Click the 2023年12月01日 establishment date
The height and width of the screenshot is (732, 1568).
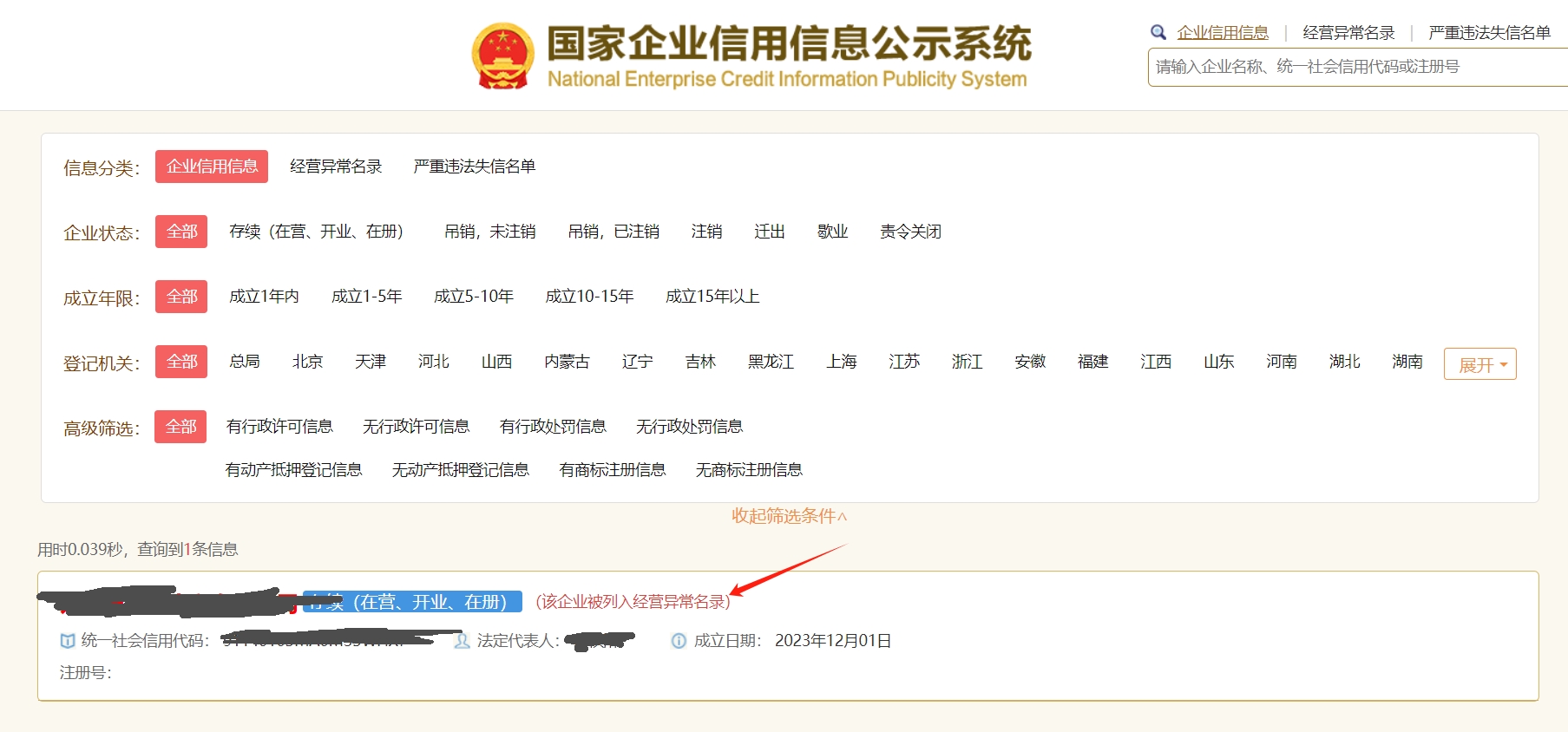(x=833, y=641)
